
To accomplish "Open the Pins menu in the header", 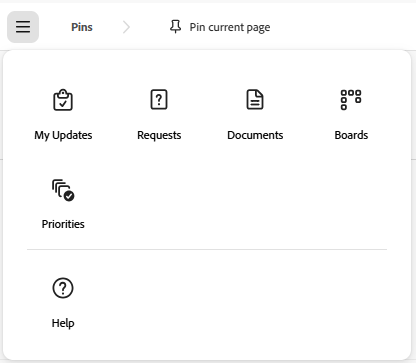I will (x=82, y=27).
